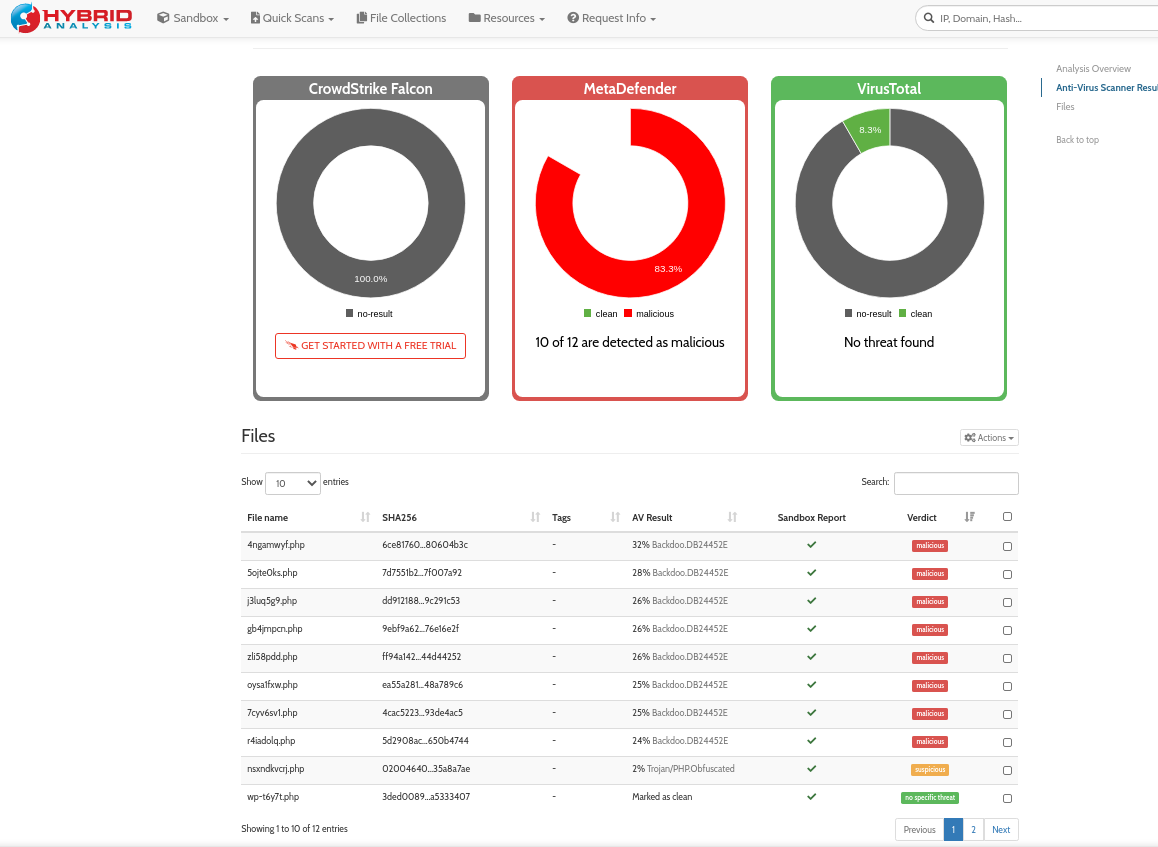Open the Show entries dropdown

tap(292, 483)
